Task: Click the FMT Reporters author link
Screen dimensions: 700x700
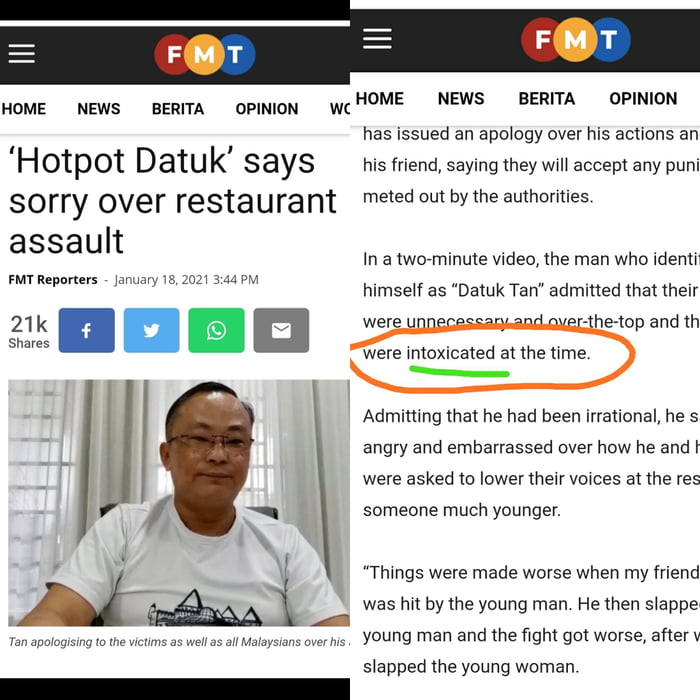Action: click(x=53, y=280)
